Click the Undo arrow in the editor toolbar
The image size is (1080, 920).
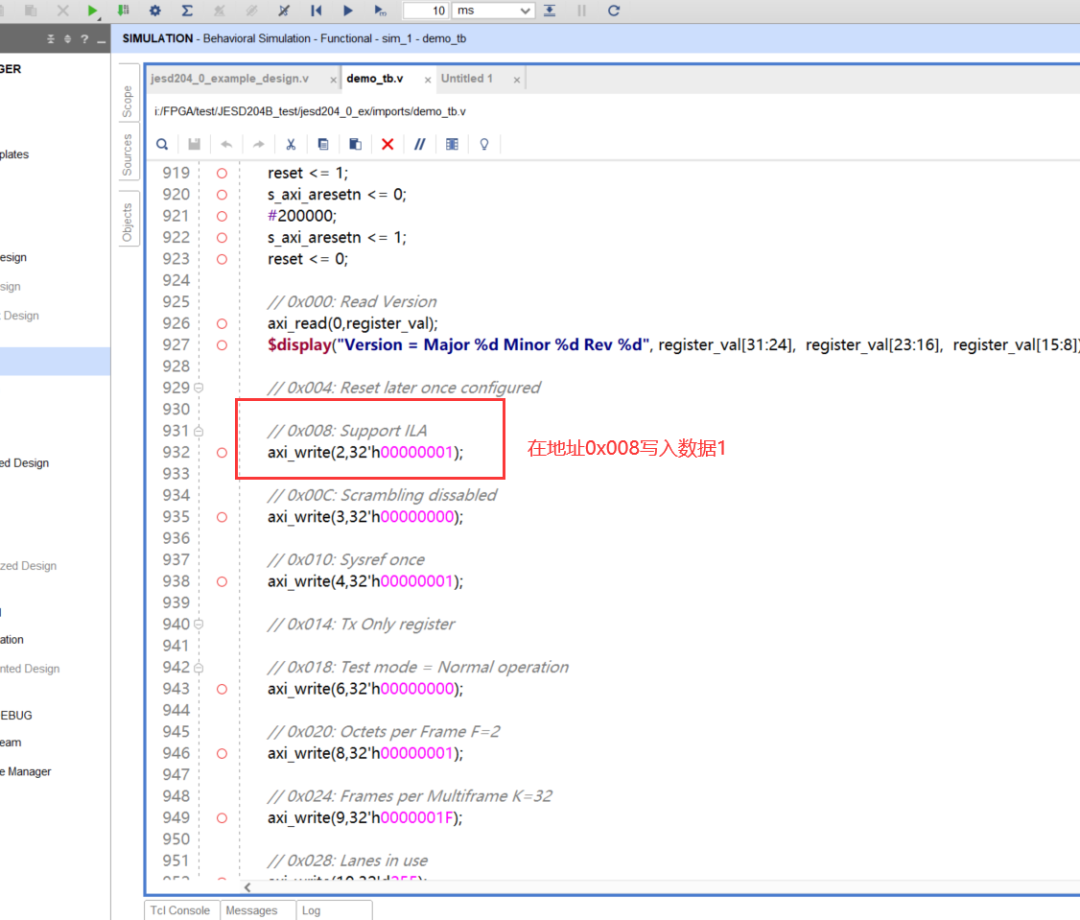[226, 144]
